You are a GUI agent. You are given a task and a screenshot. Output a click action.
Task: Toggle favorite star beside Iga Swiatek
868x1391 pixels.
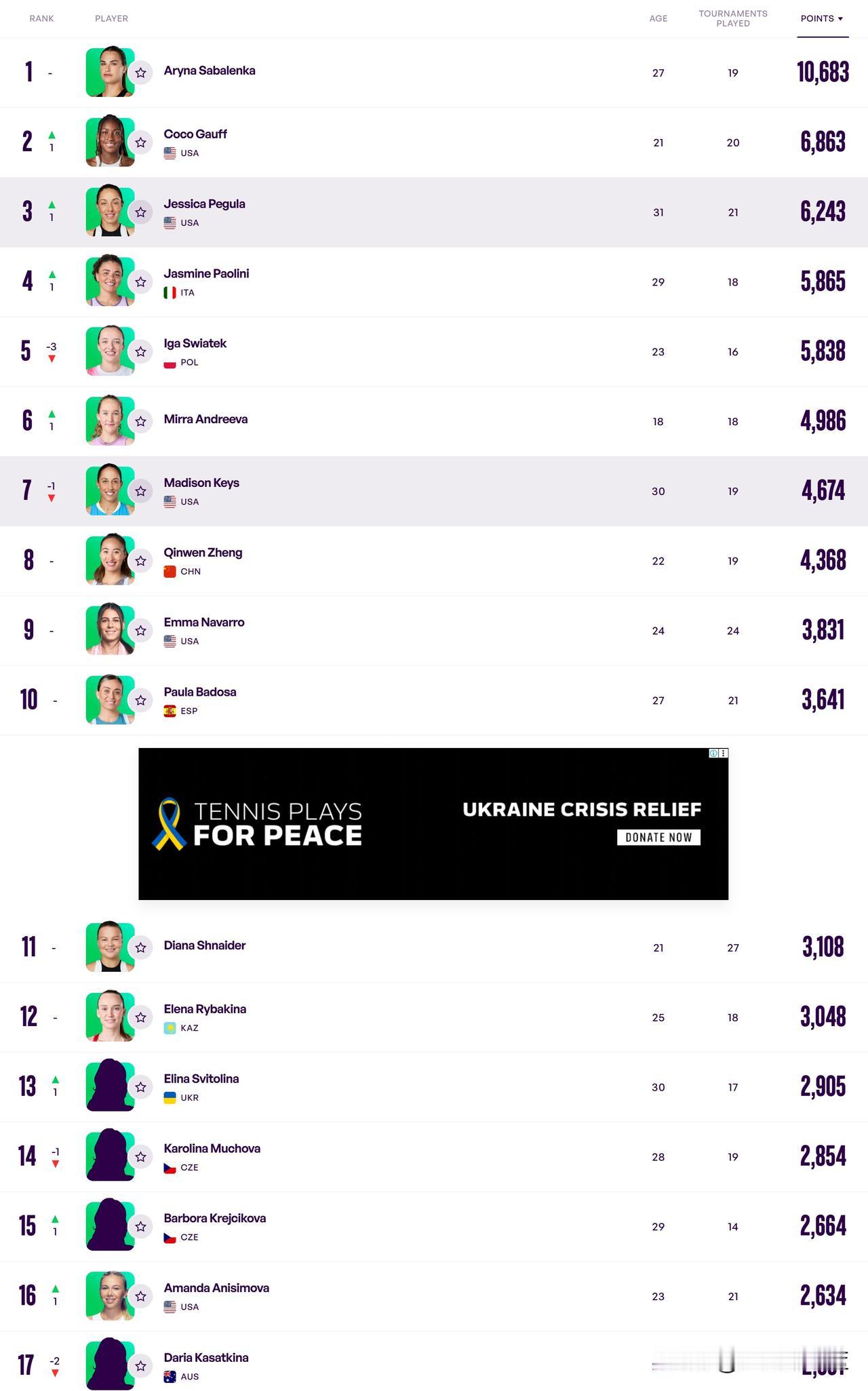(x=140, y=351)
